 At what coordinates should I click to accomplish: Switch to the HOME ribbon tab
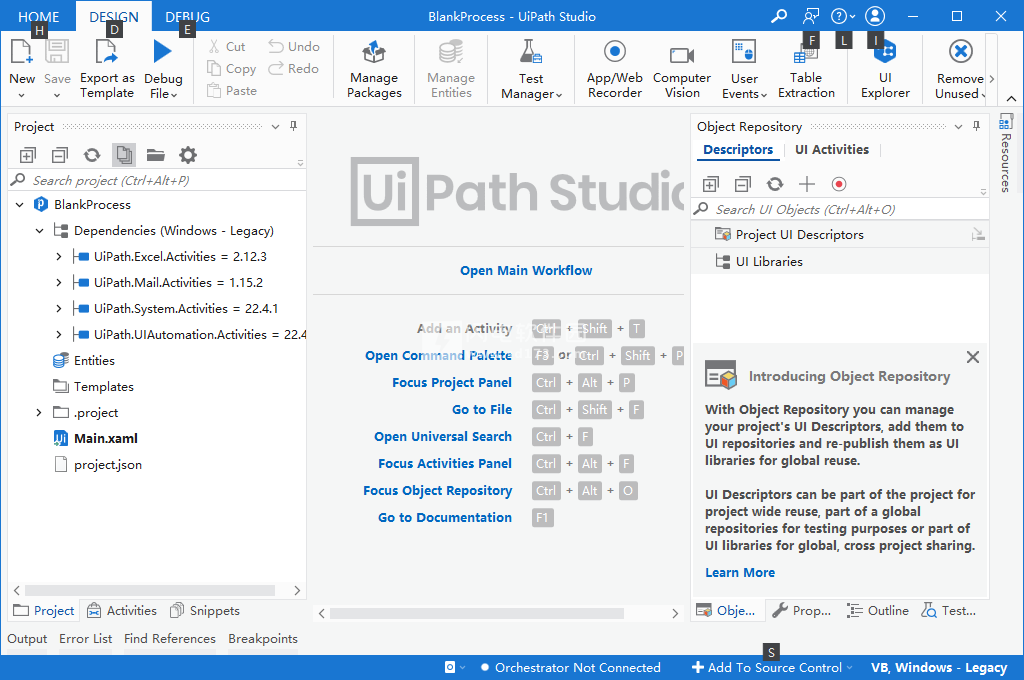39,16
